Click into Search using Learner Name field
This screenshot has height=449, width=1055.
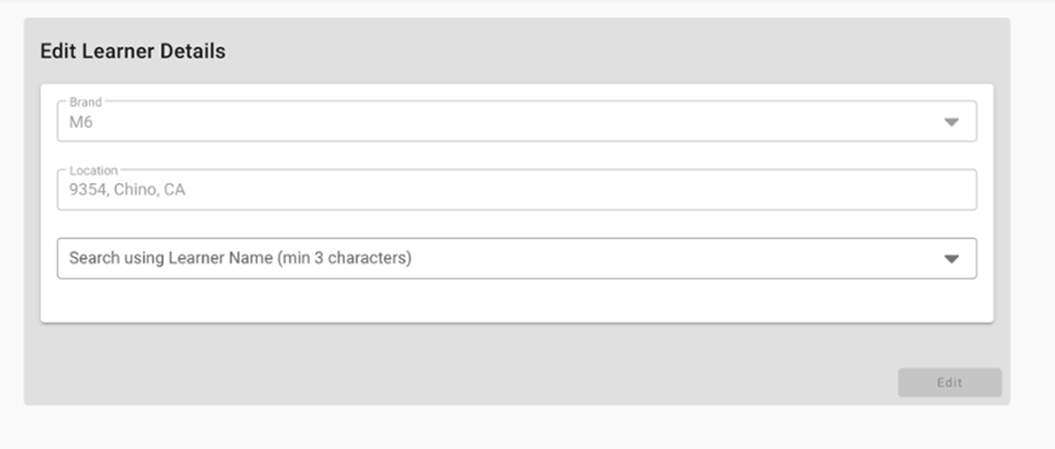coord(500,258)
